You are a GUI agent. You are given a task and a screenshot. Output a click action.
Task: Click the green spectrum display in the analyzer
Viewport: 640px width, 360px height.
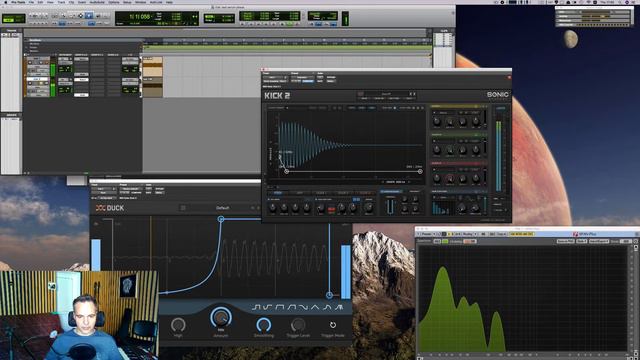tap(522, 298)
